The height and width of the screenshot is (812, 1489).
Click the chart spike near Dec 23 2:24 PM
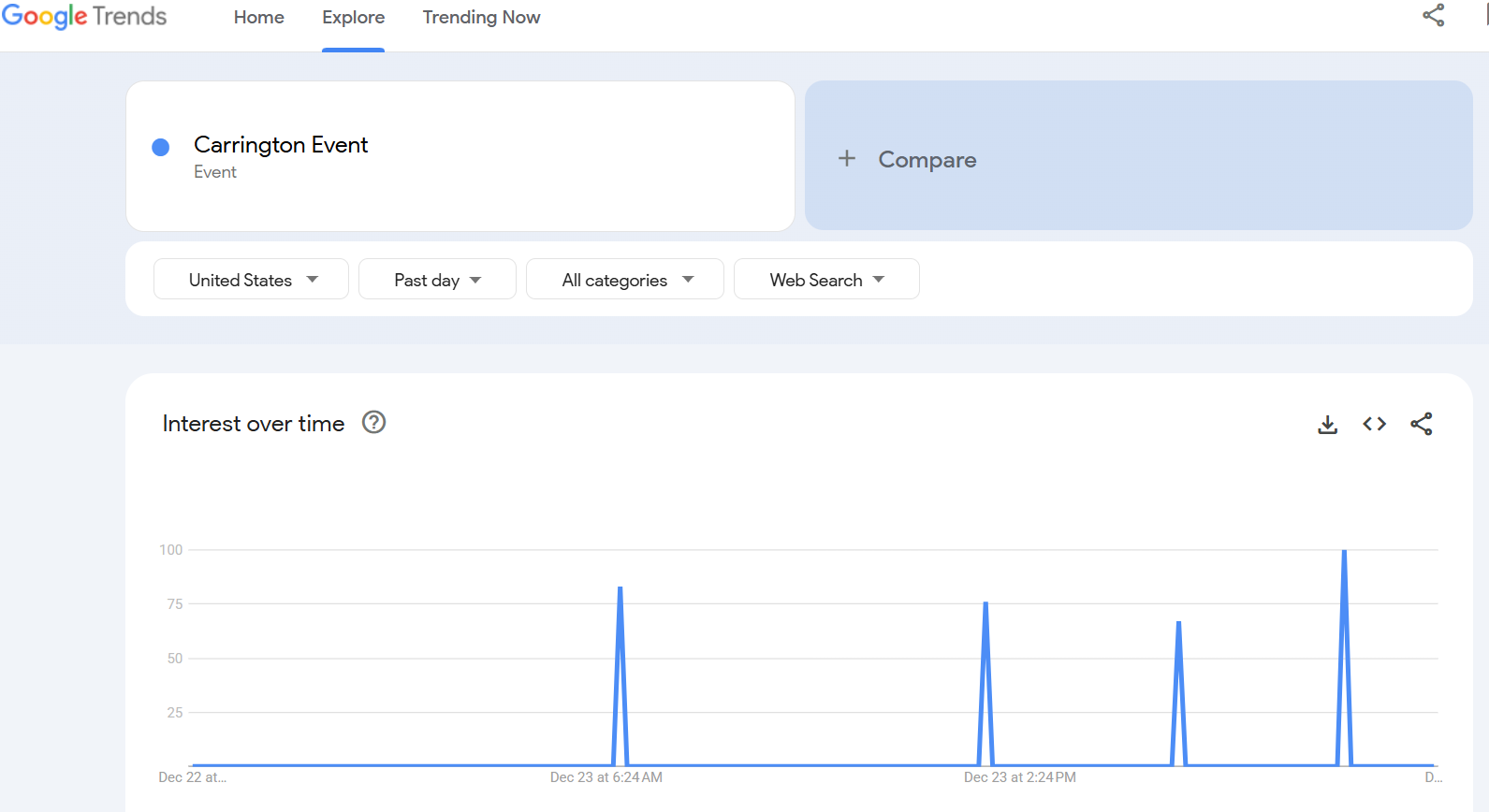pyautogui.click(x=985, y=683)
